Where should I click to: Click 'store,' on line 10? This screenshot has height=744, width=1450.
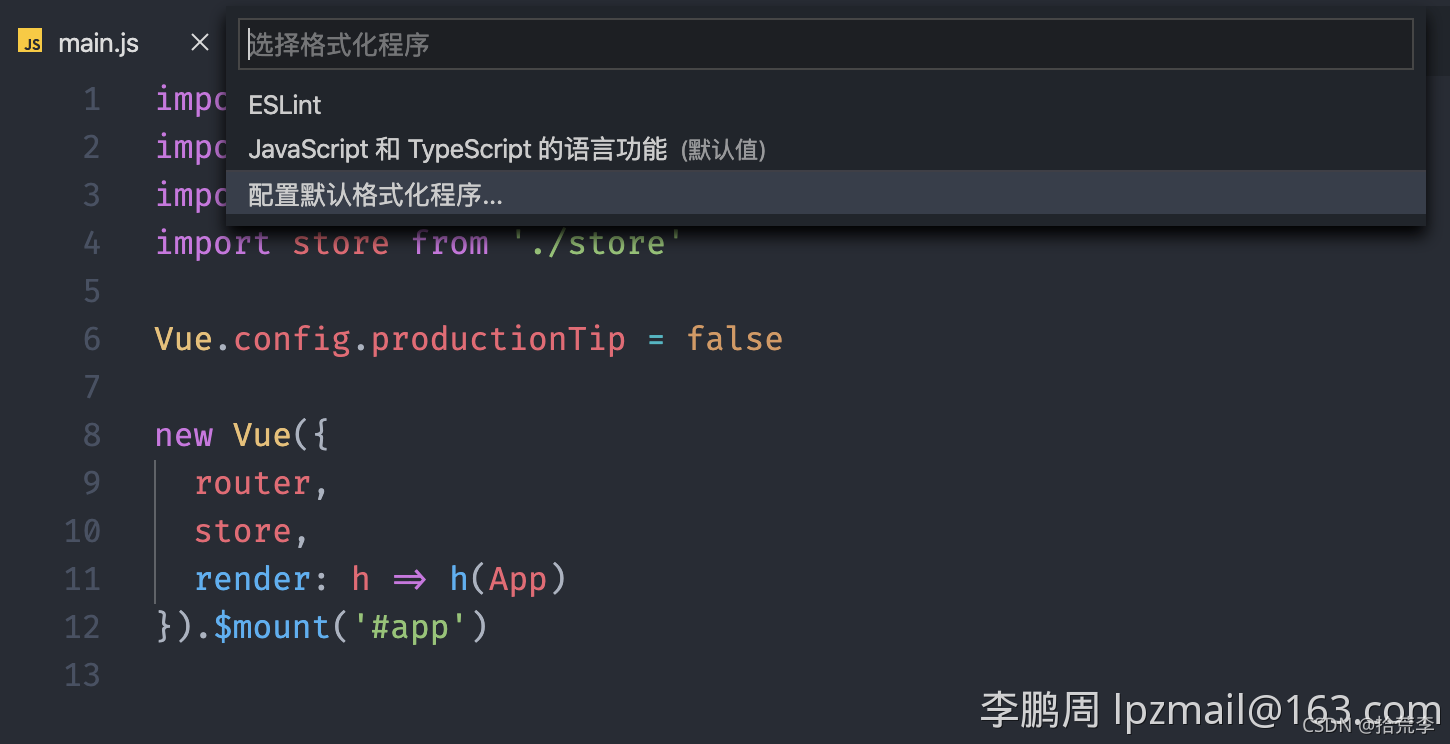(251, 531)
